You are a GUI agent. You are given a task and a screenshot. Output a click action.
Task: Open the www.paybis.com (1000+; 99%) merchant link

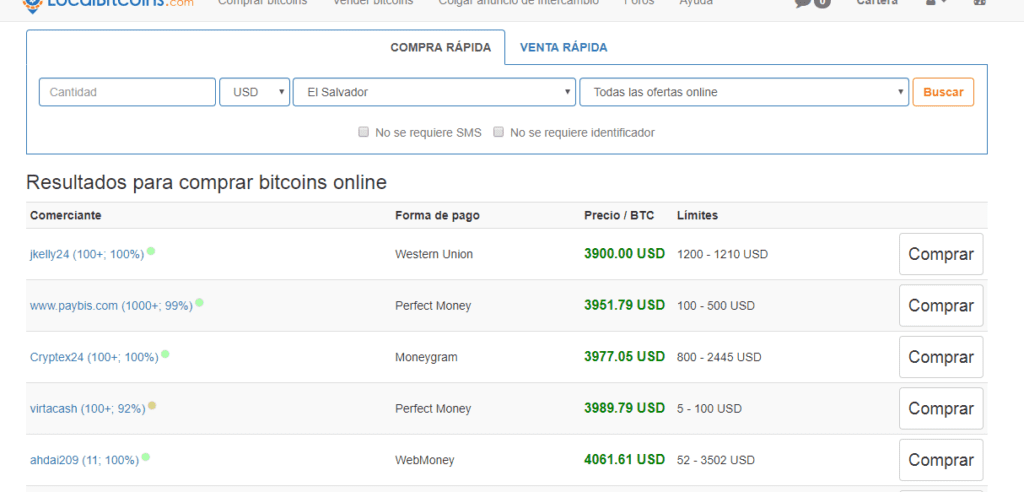(111, 306)
